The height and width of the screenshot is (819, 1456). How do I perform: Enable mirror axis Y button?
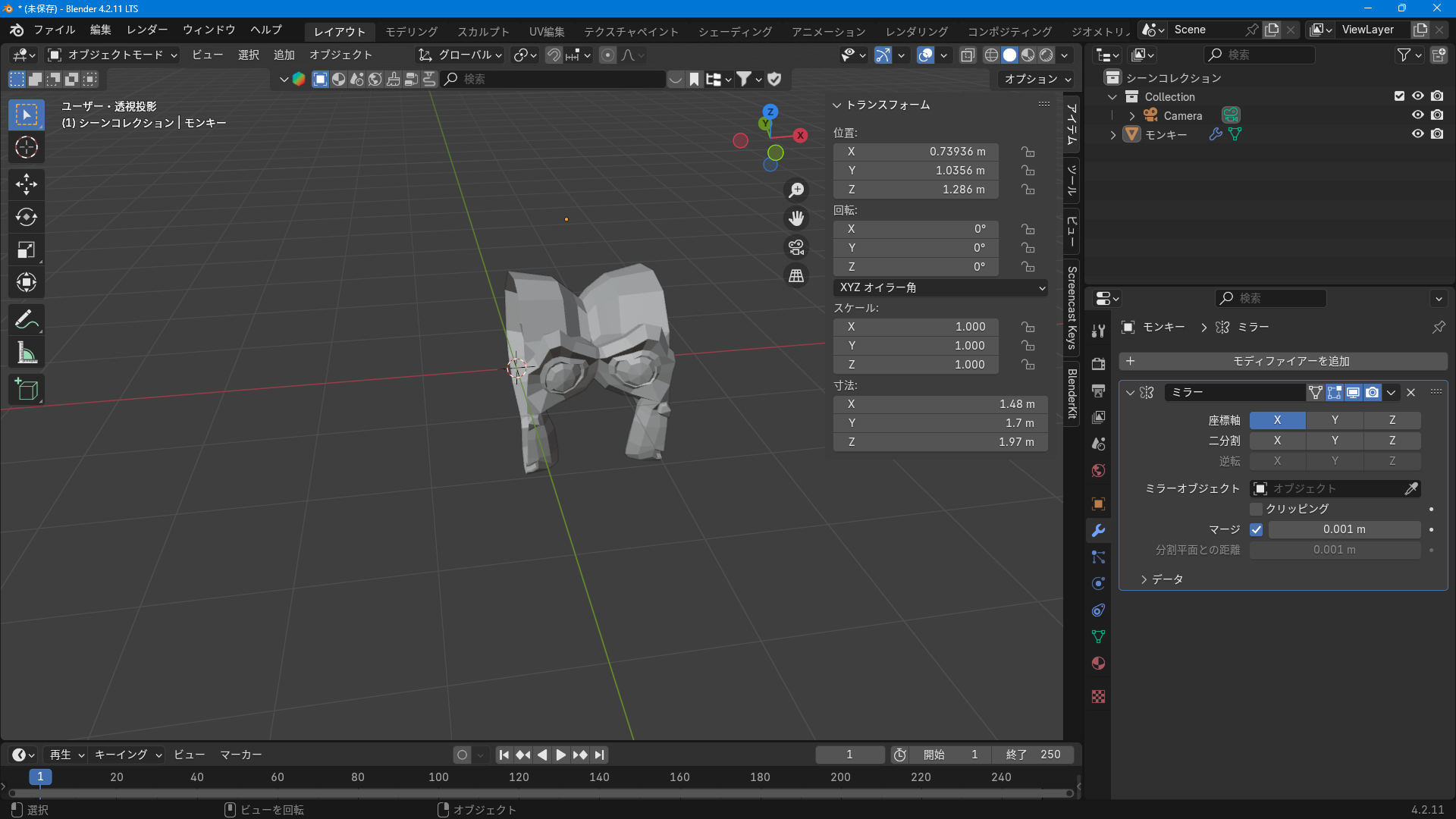pyautogui.click(x=1335, y=420)
